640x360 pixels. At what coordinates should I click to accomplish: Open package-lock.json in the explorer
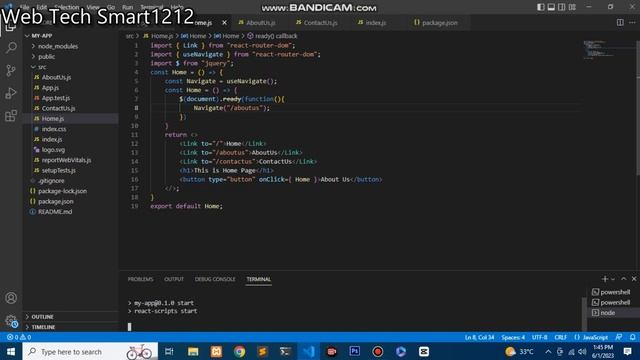[70, 191]
